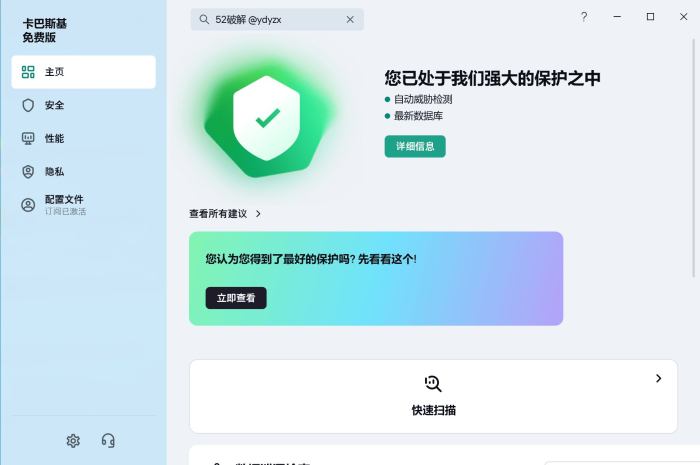Open the settings gear icon
Image resolution: width=700 pixels, height=465 pixels.
pos(73,441)
